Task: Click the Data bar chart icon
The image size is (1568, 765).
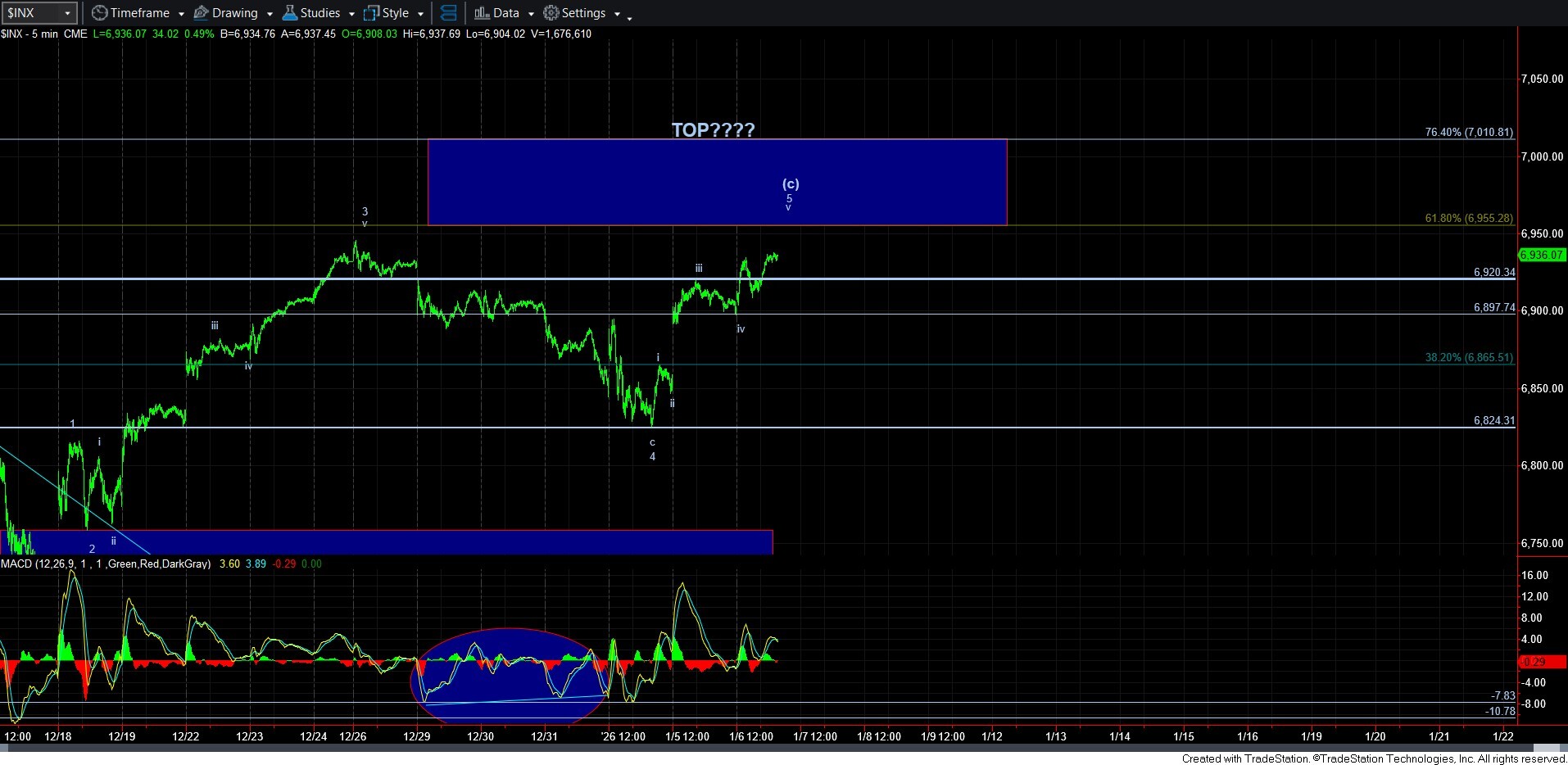Action: coord(482,13)
